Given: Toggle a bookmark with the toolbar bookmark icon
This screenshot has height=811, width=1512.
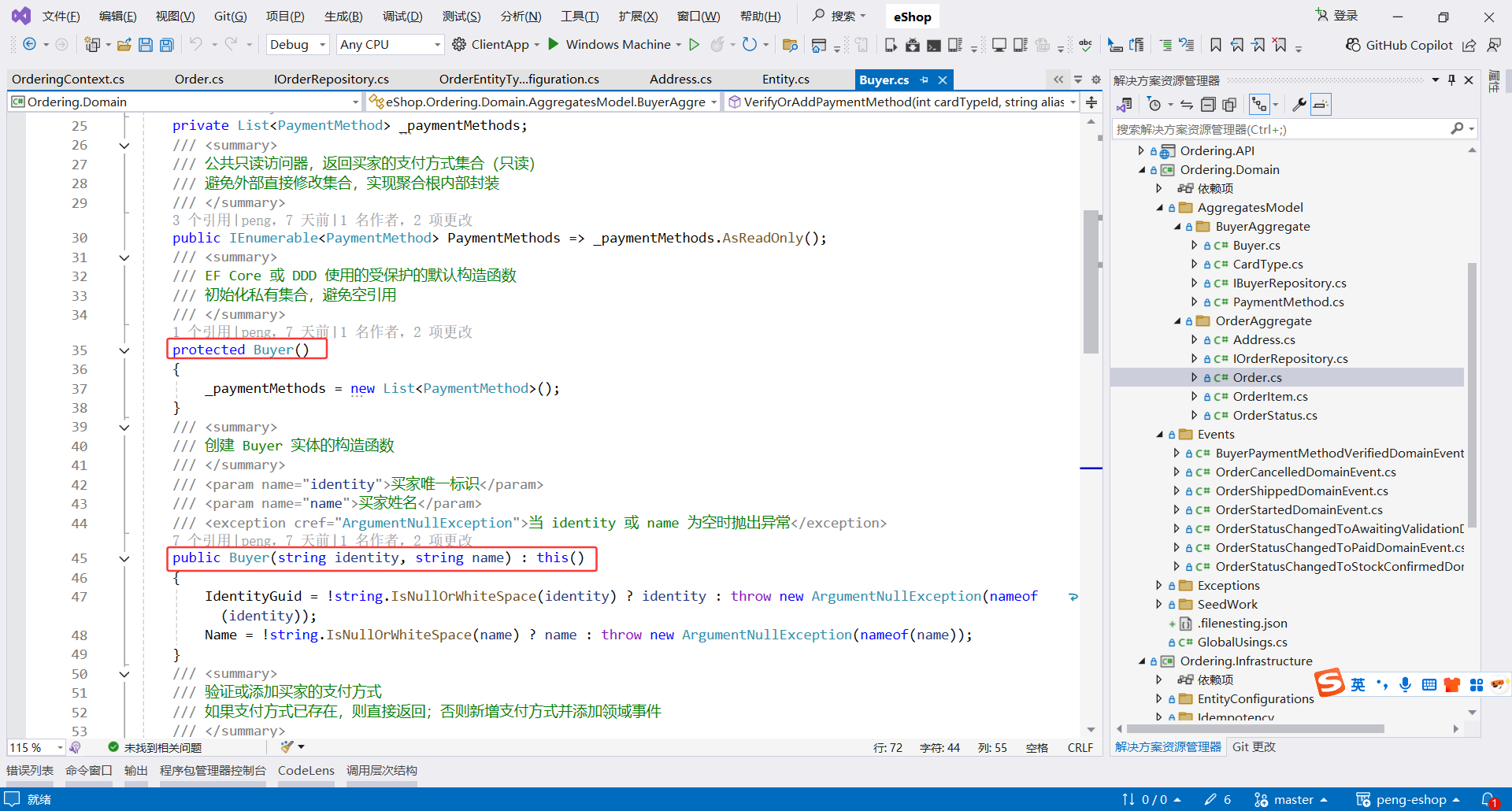Looking at the screenshot, I should point(1216,45).
